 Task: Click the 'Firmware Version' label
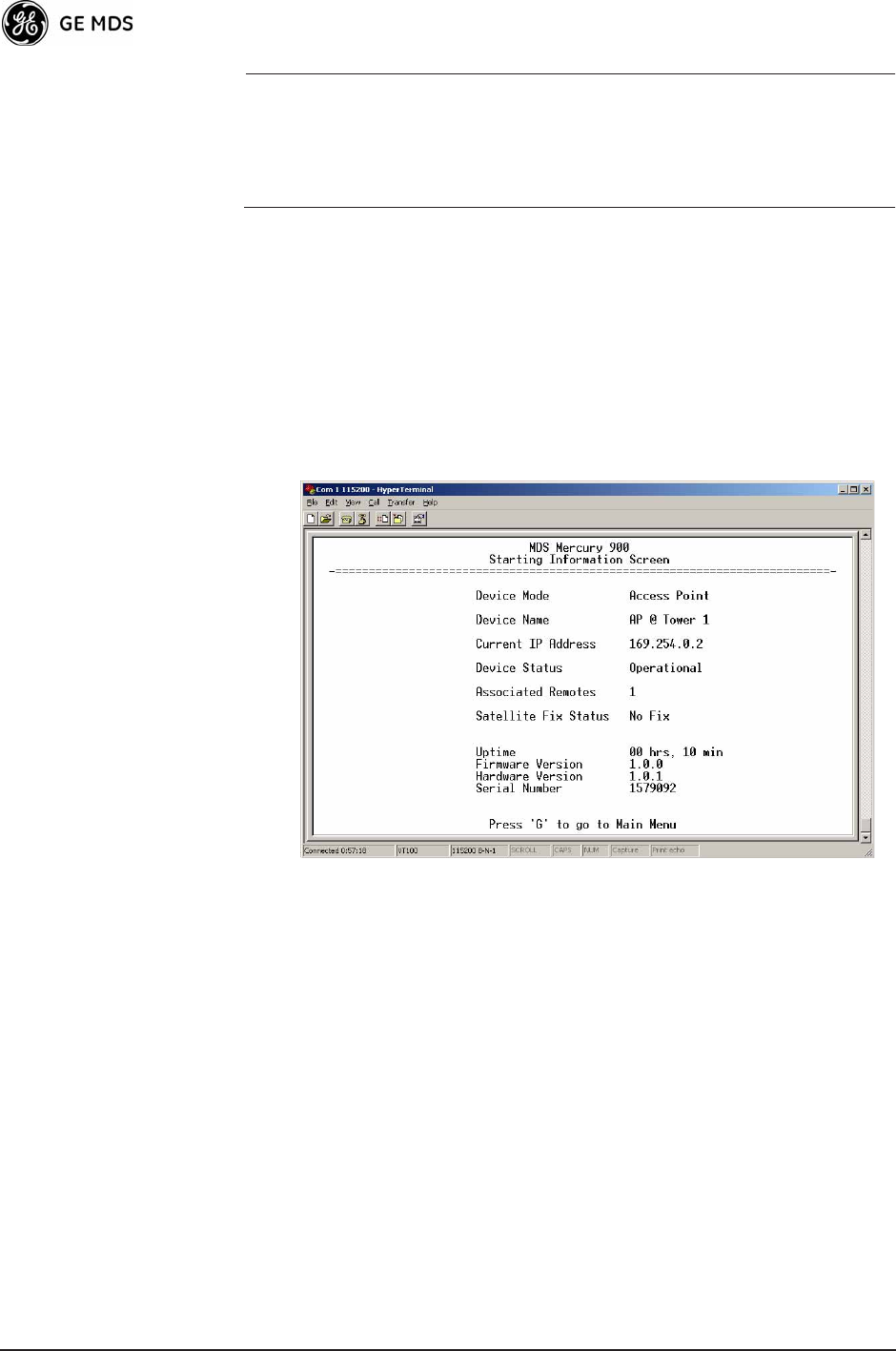529,765
